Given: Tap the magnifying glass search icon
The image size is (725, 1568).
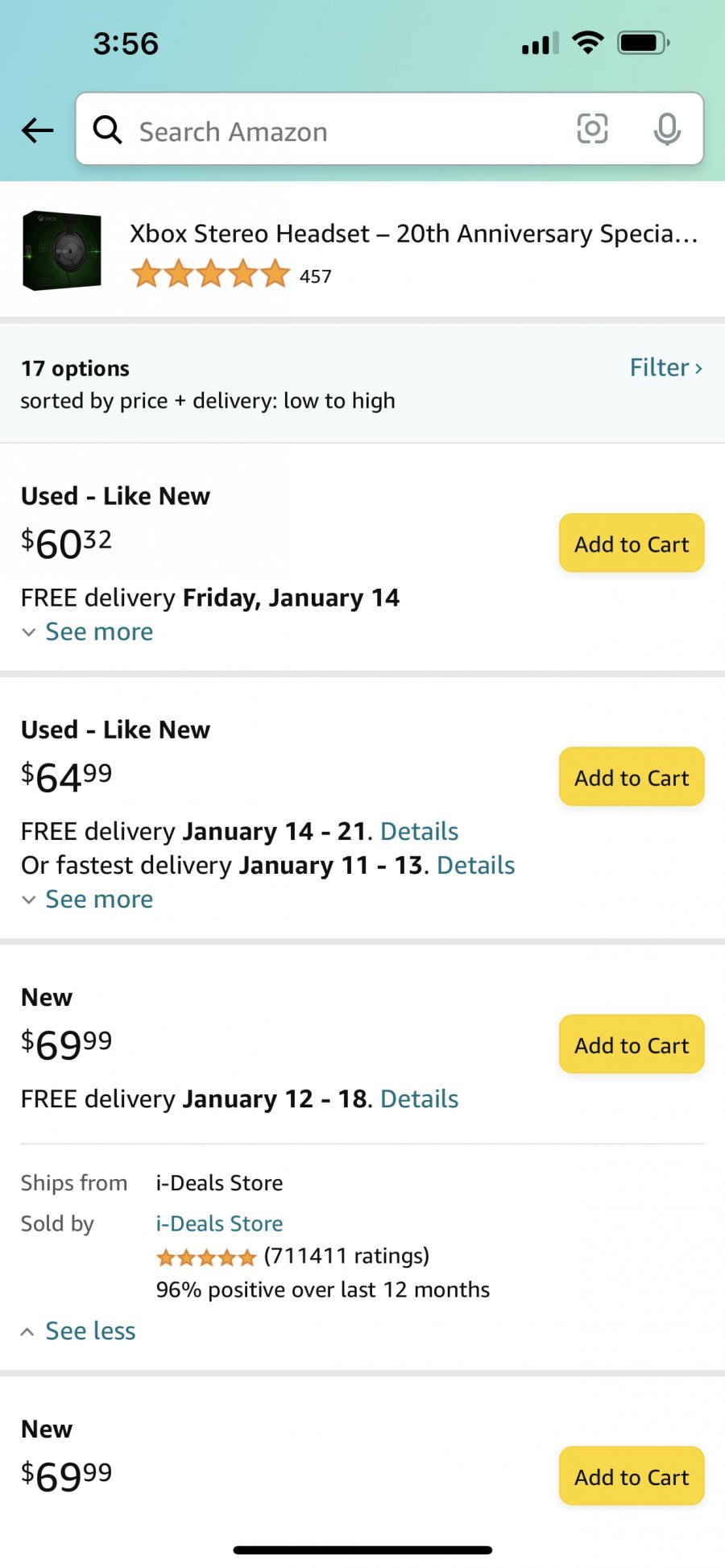Looking at the screenshot, I should pyautogui.click(x=107, y=129).
